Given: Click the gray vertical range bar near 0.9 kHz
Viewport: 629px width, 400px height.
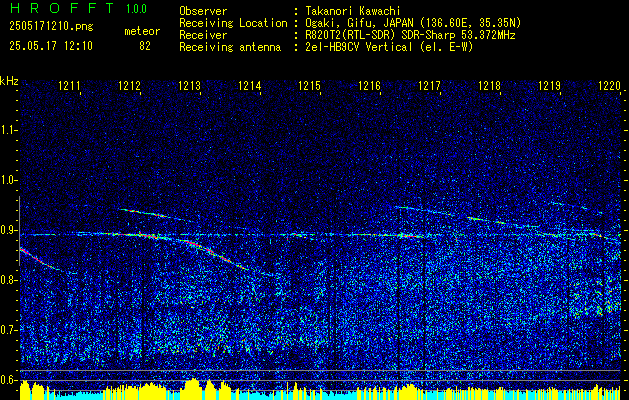Looking at the screenshot, I should 19,231.
